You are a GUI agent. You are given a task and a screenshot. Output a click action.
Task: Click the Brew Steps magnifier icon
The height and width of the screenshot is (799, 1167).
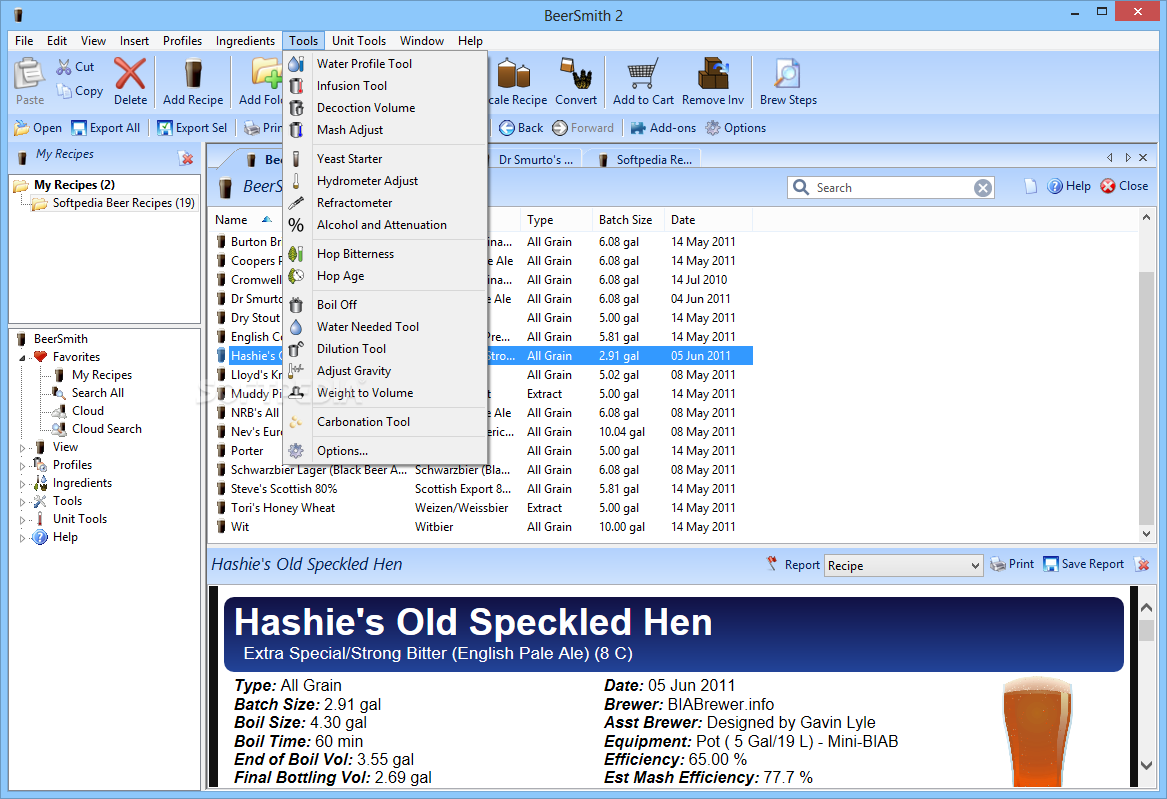pos(787,74)
